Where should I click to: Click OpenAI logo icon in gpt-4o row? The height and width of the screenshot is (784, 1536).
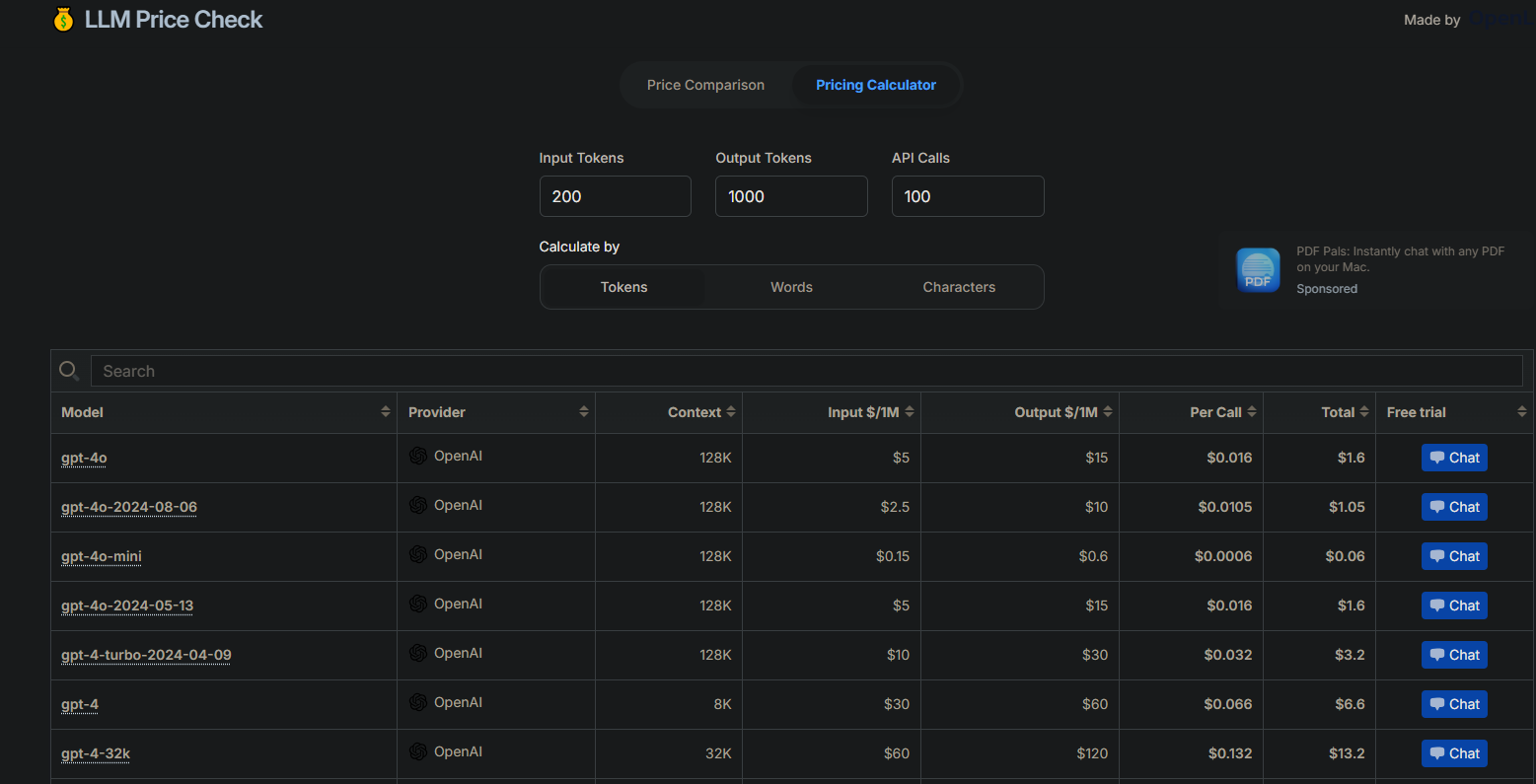click(418, 456)
